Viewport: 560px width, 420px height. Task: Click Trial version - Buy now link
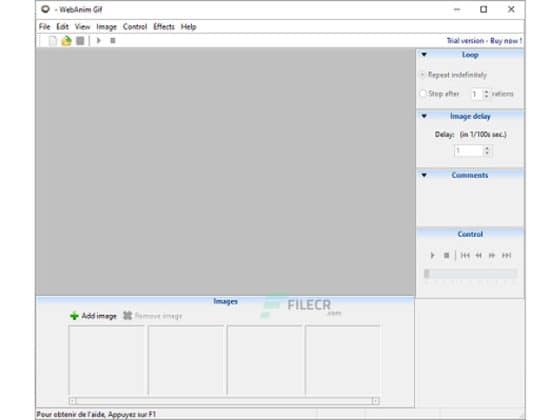[x=484, y=41]
